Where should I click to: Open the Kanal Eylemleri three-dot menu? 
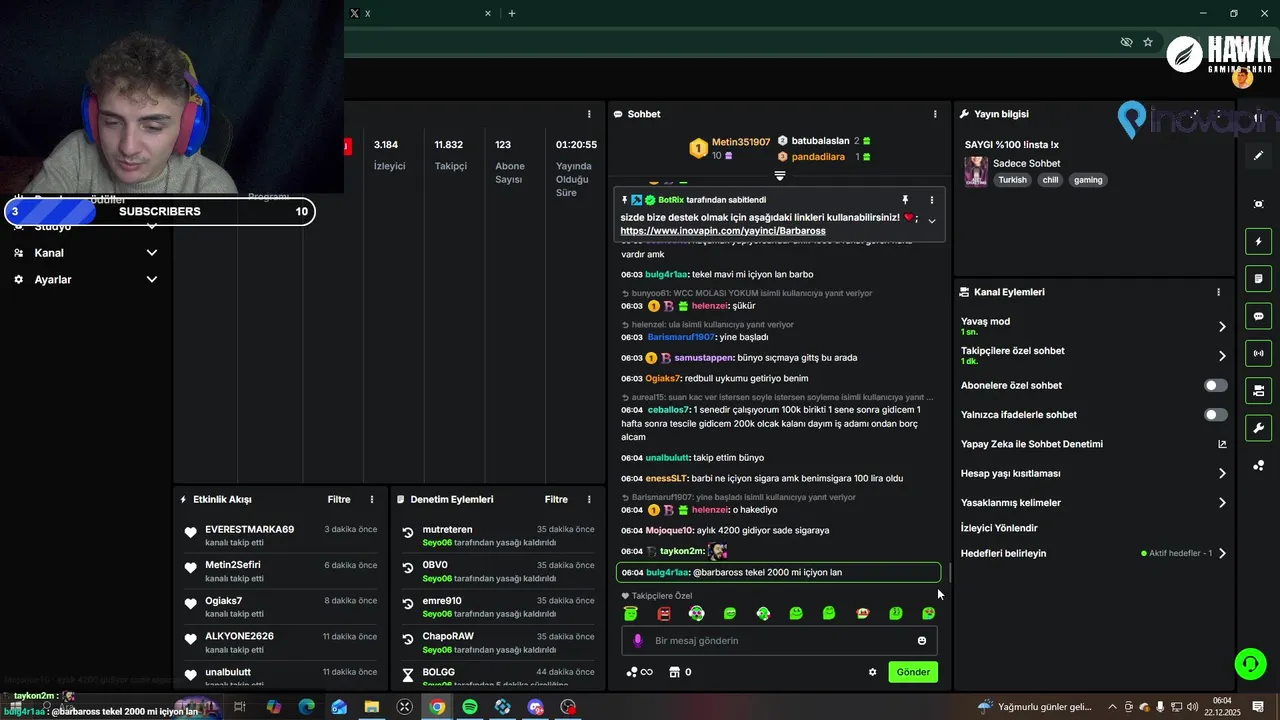[x=1218, y=292]
